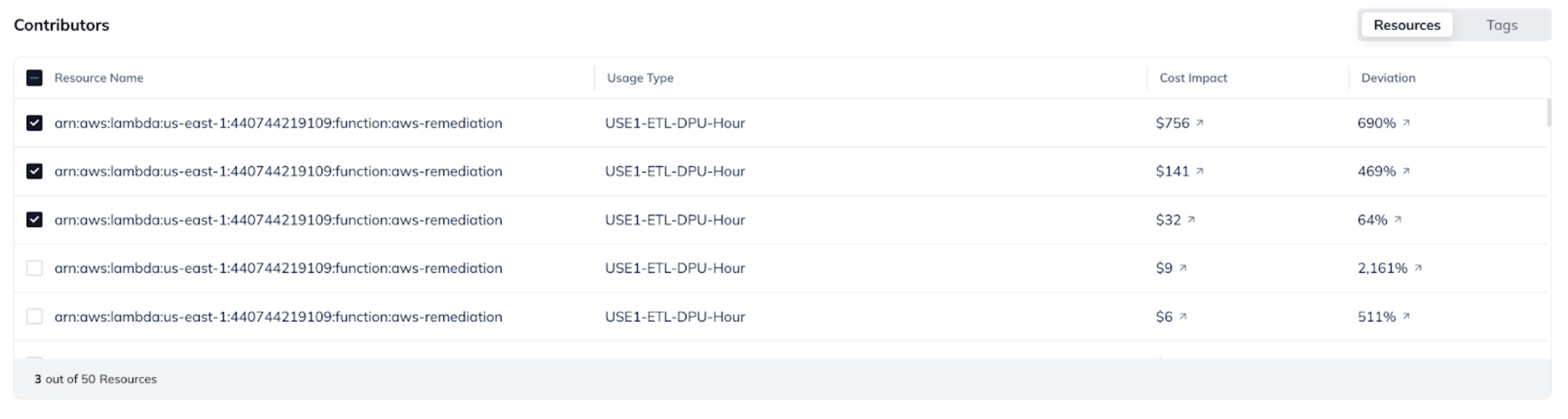The width and height of the screenshot is (1568, 419).
Task: Click the arrow icon beside 2,161% deviation
Action: [1418, 268]
